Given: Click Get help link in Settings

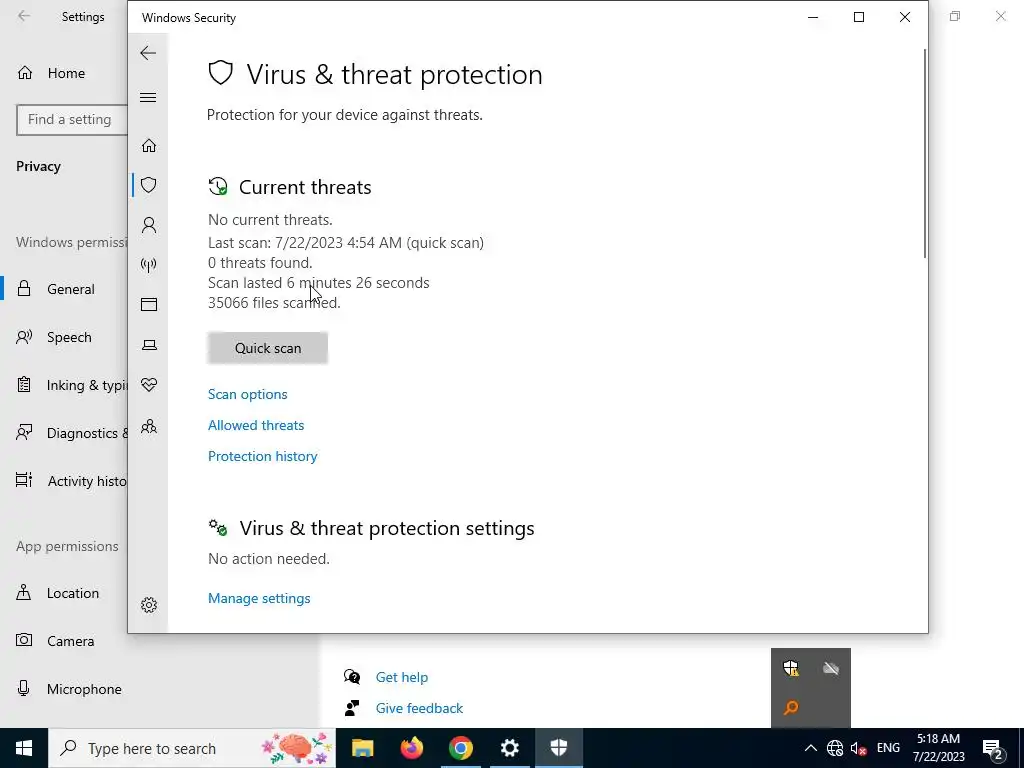Looking at the screenshot, I should click(x=402, y=677).
